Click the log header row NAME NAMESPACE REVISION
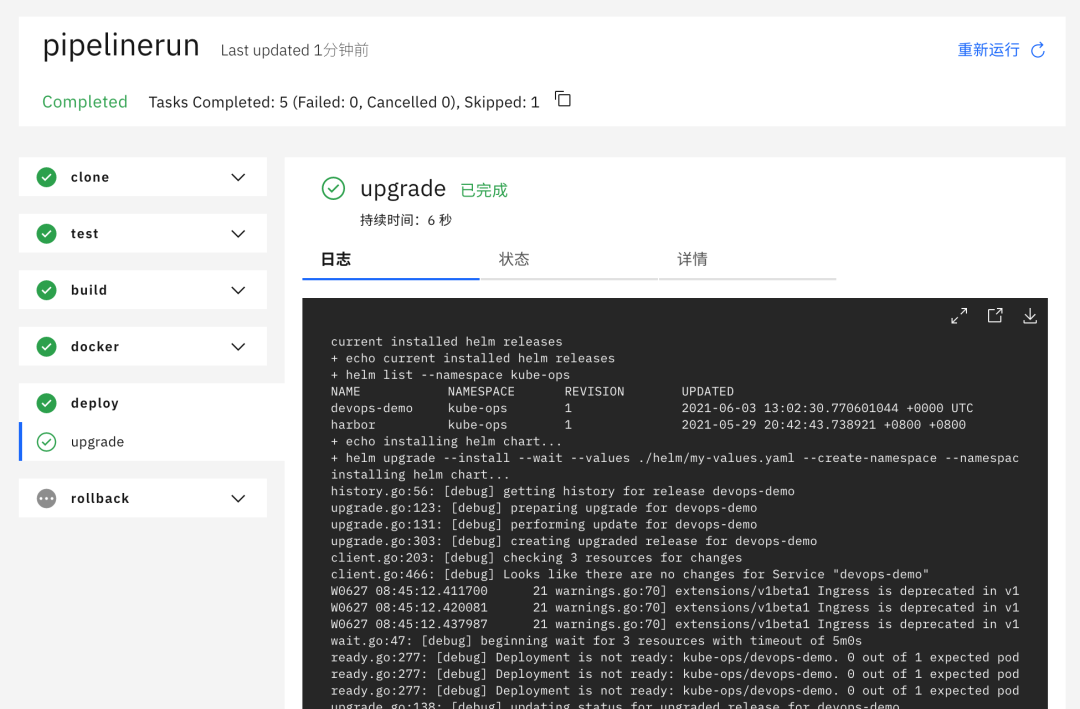 coord(532,391)
